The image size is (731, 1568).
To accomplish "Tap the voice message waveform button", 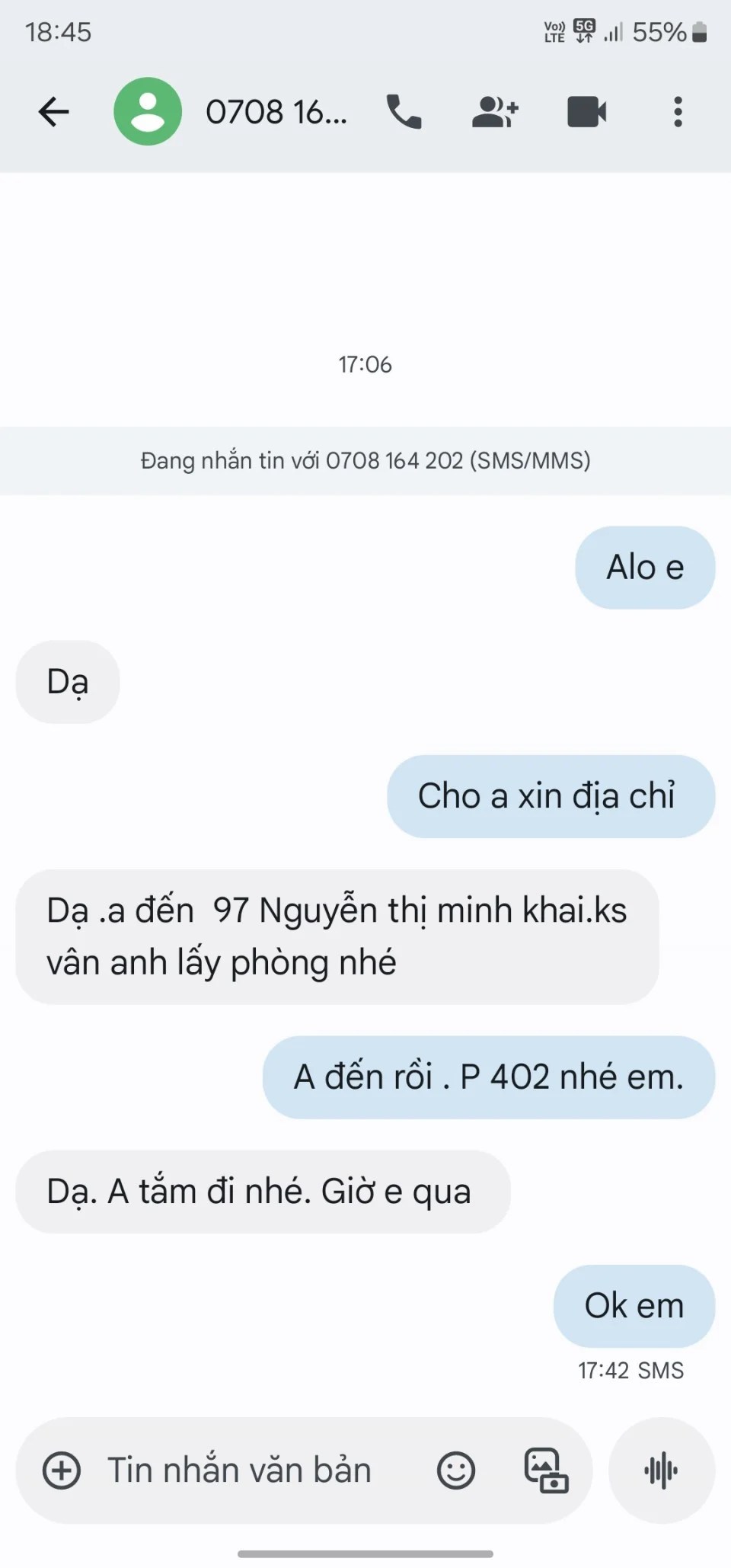I will [661, 1470].
